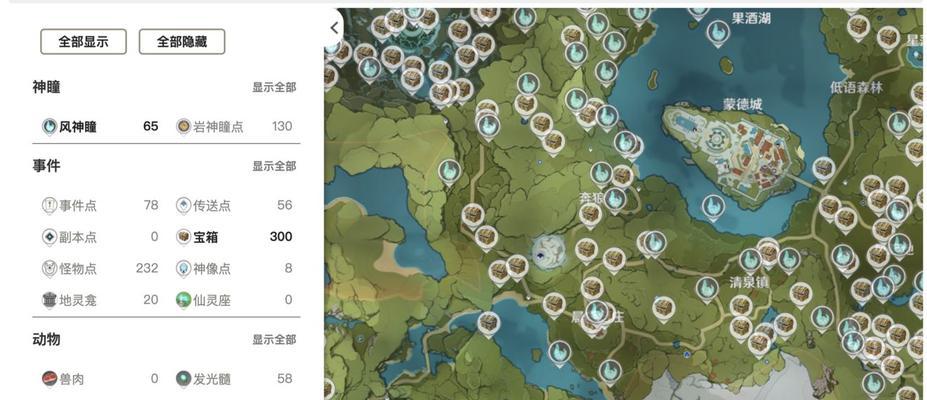Screen dimensions: 927x400
Task: Collapse the sidebar with the arrow
Action: pyautogui.click(x=334, y=28)
